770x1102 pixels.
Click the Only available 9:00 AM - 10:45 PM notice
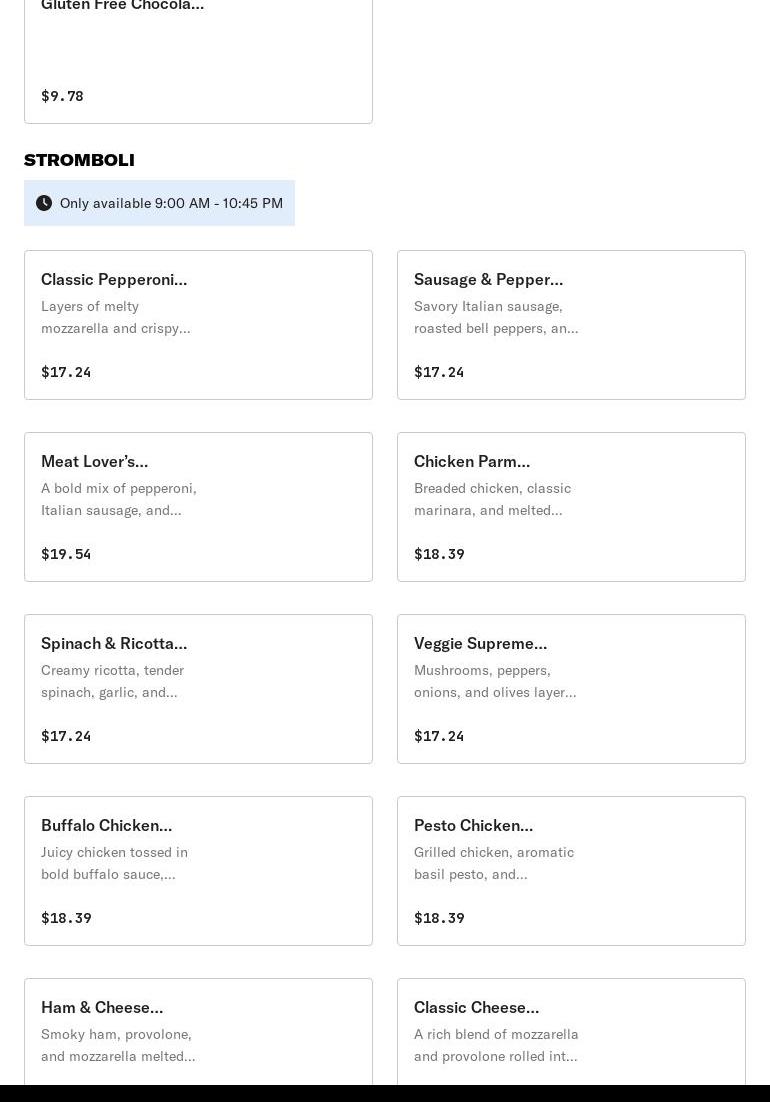click(159, 203)
